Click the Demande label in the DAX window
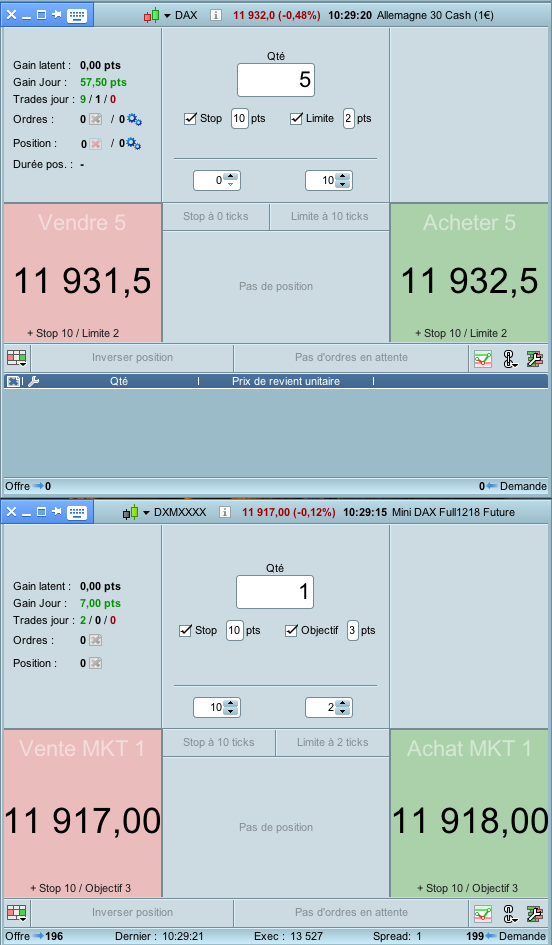This screenshot has height=945, width=552. (523, 486)
